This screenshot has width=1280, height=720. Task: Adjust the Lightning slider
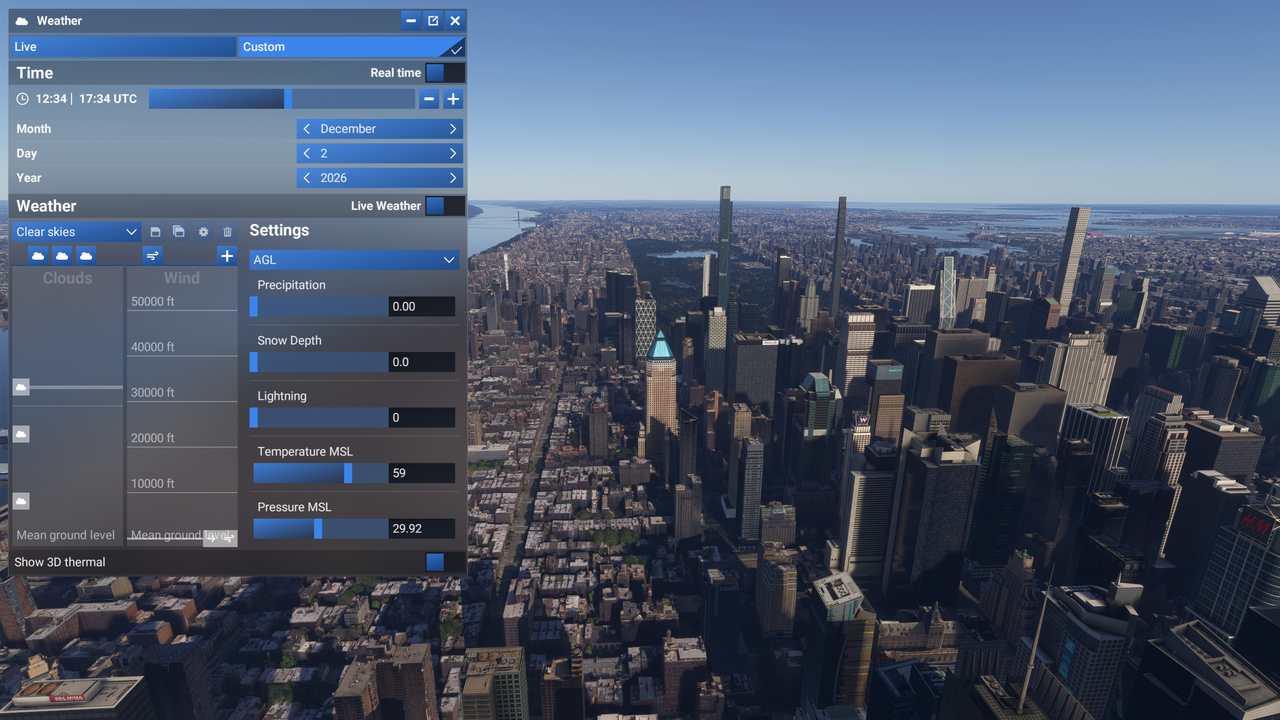point(319,418)
